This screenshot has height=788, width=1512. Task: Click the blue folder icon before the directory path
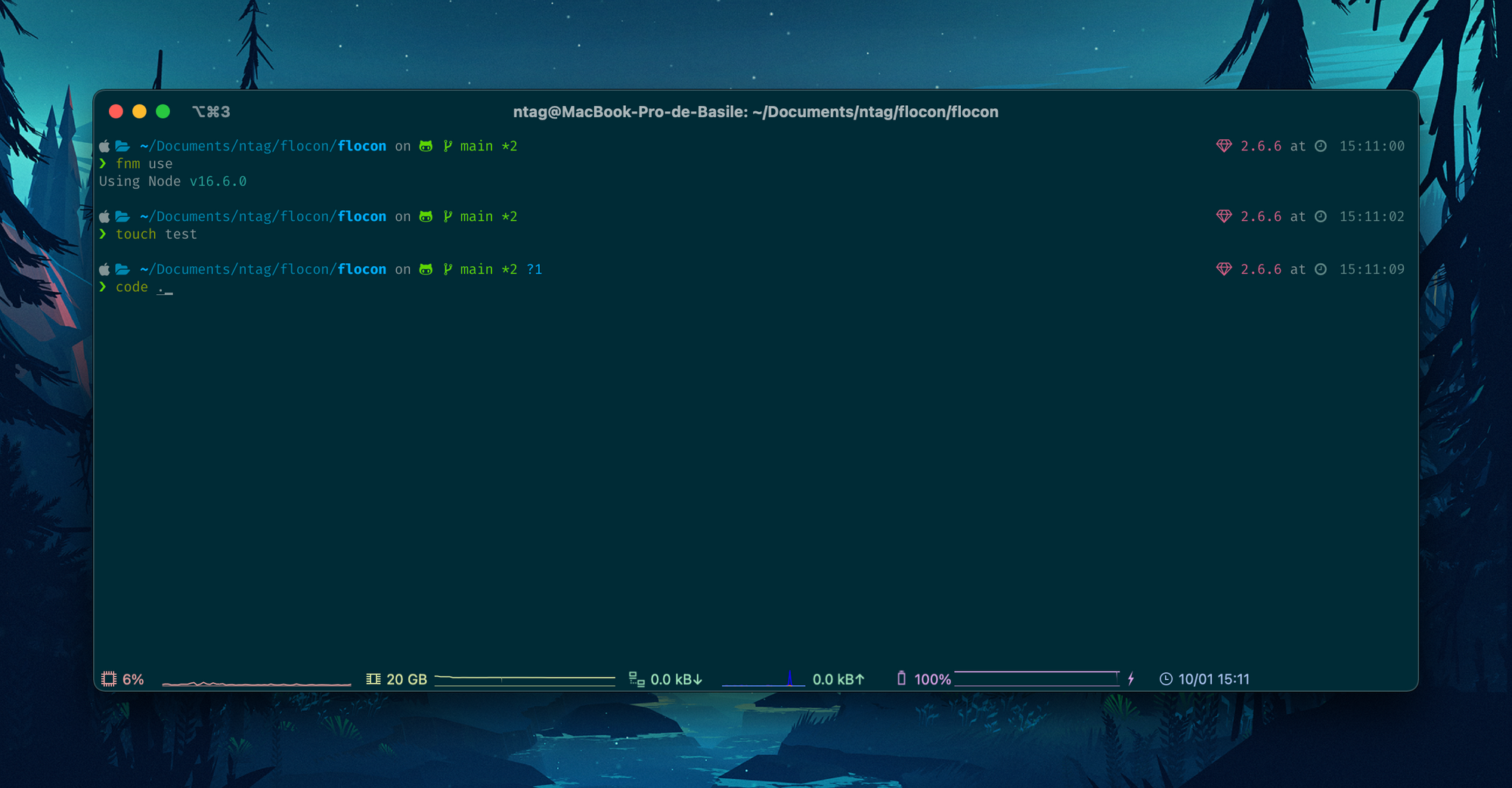pos(122,145)
